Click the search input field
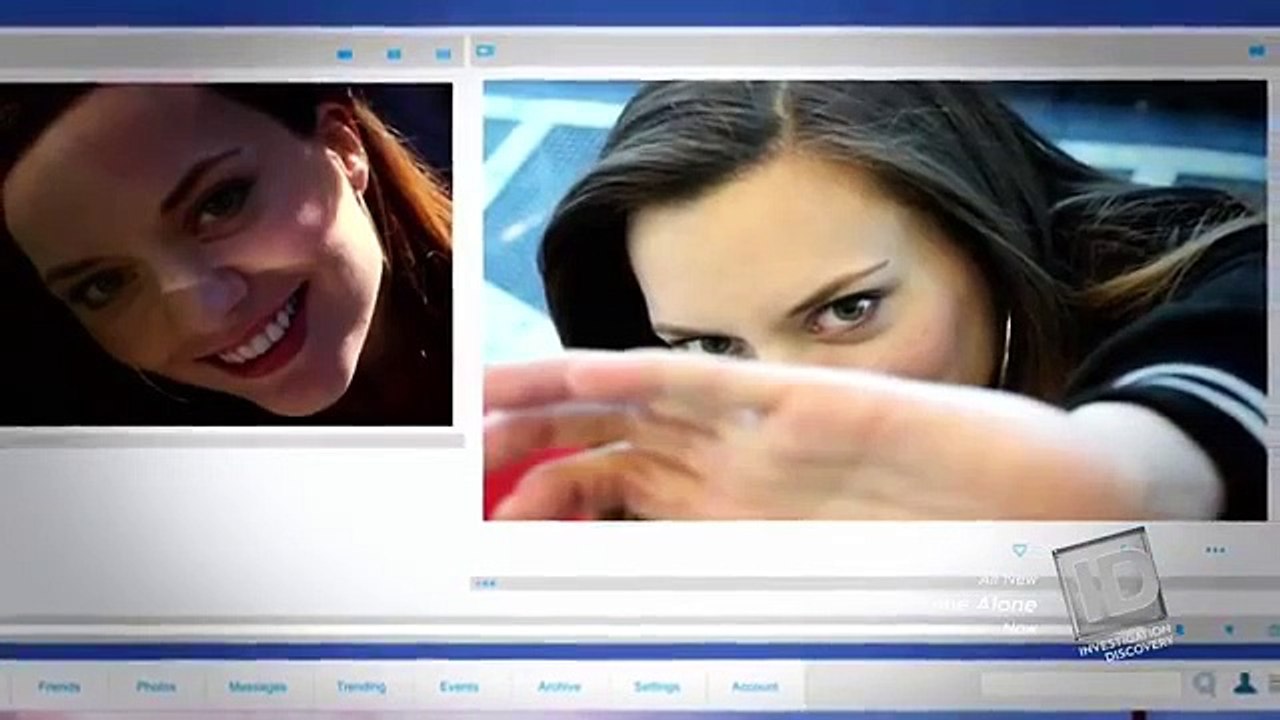 tap(1080, 685)
